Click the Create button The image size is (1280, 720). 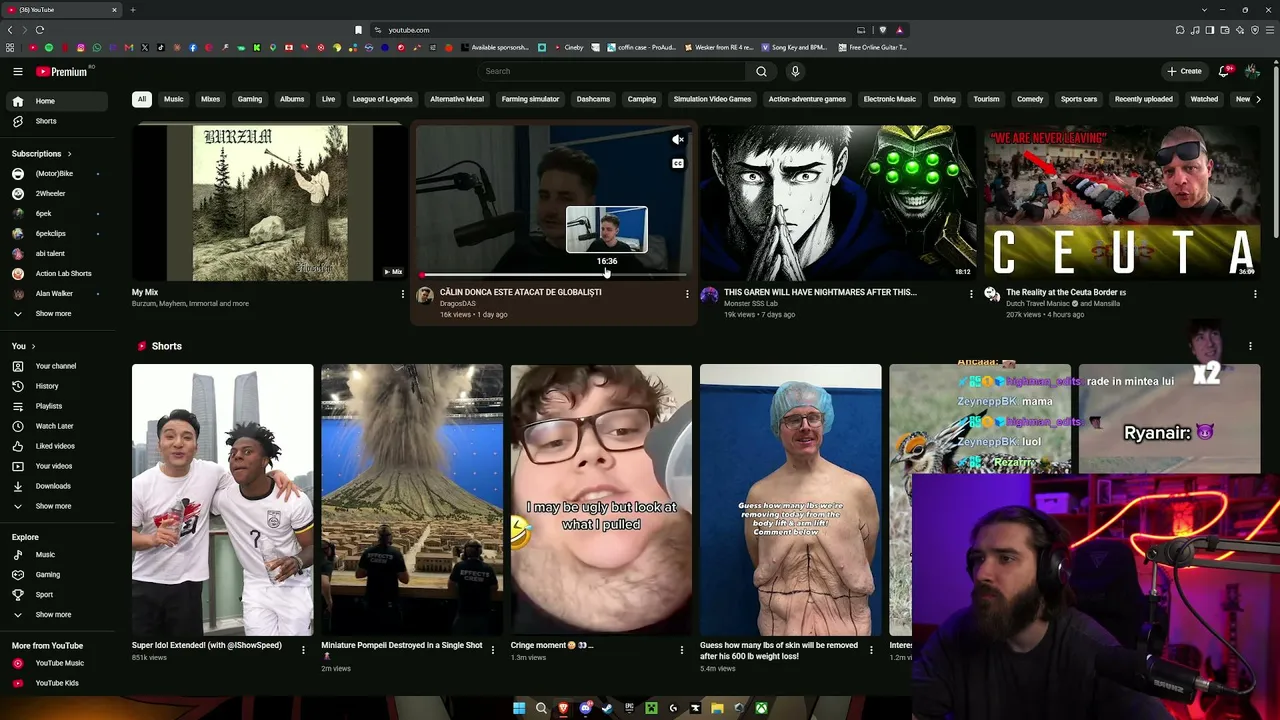click(1184, 71)
